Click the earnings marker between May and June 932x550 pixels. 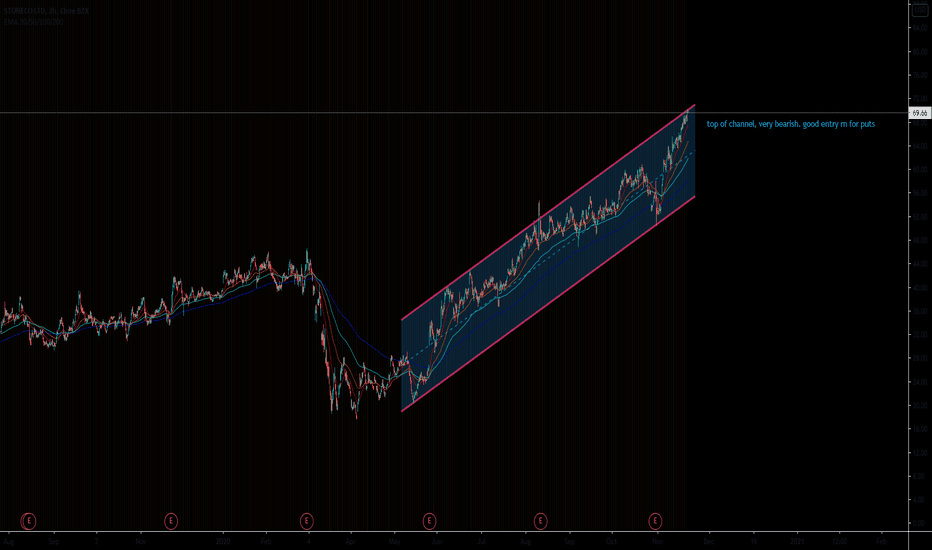429,521
